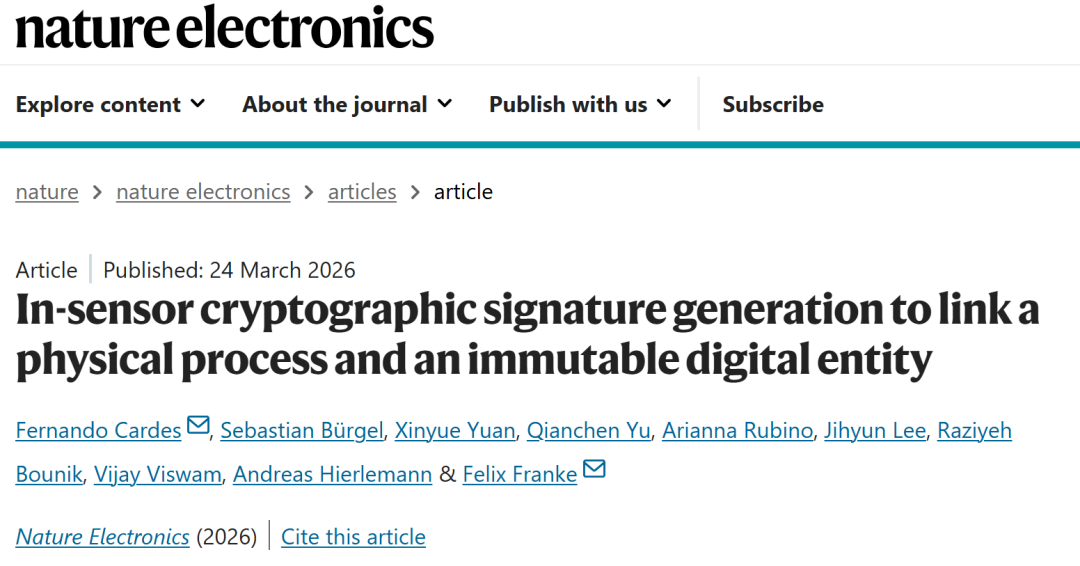Click Cite this article link
Screen dimensions: 1080x566
point(353,537)
